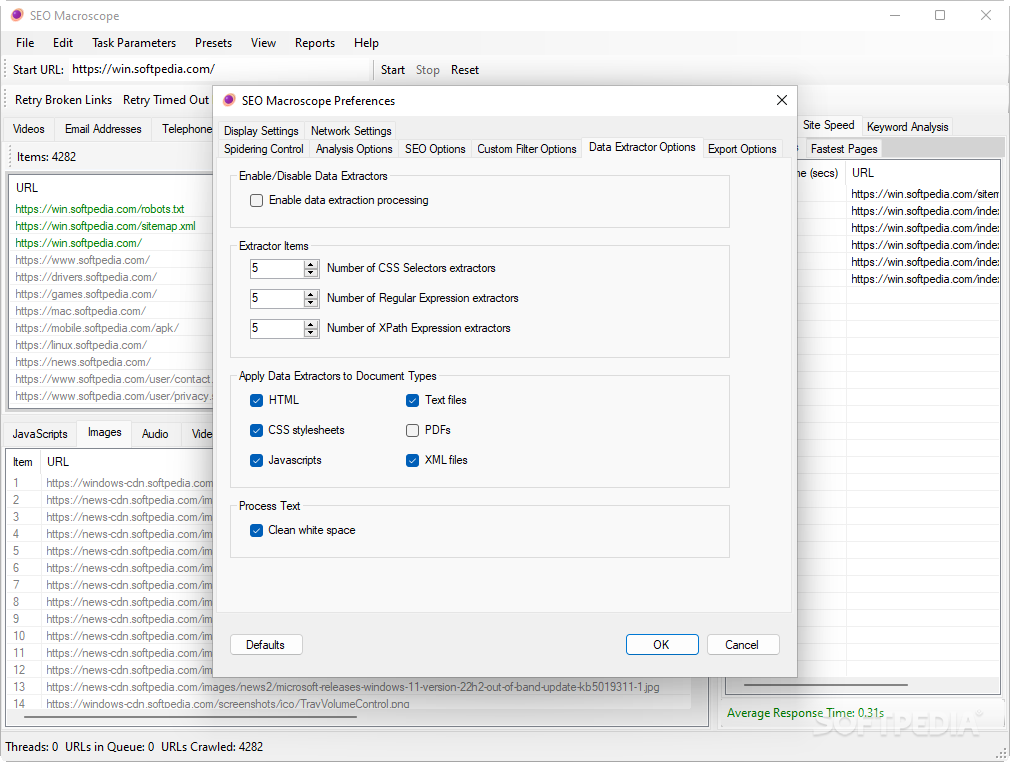This screenshot has height=762, width=1010.
Task: Open the Email Addresses tab
Action: coord(103,129)
